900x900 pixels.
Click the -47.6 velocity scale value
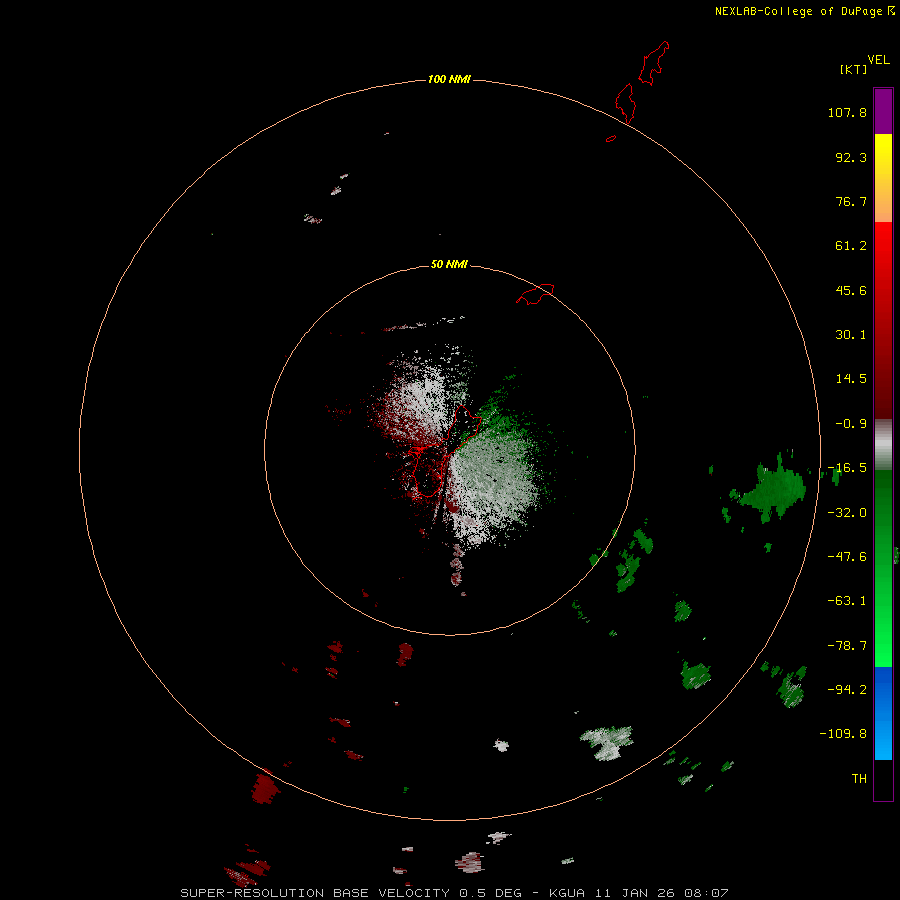tap(847, 557)
